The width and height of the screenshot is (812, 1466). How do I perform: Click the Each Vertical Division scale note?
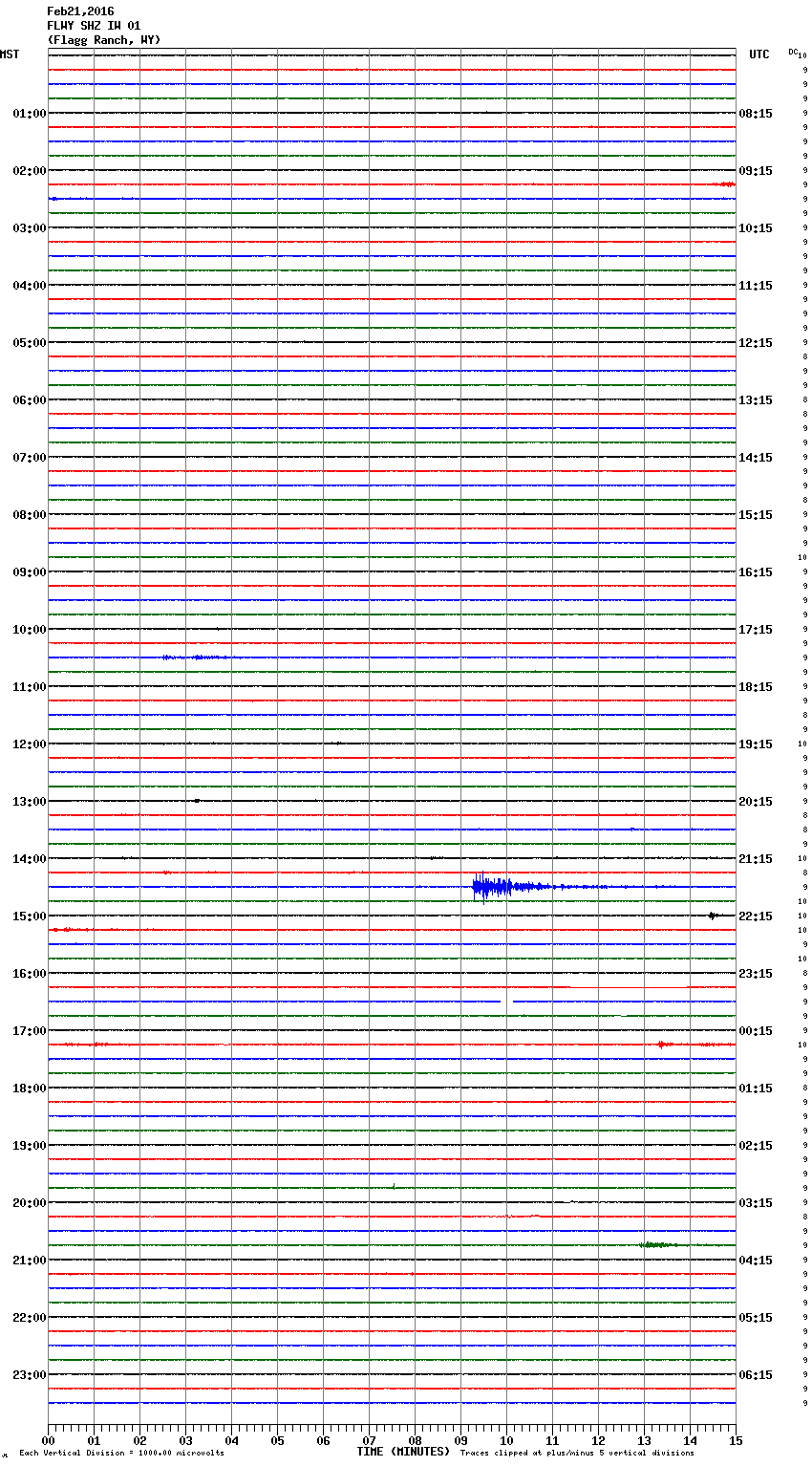click(121, 1454)
